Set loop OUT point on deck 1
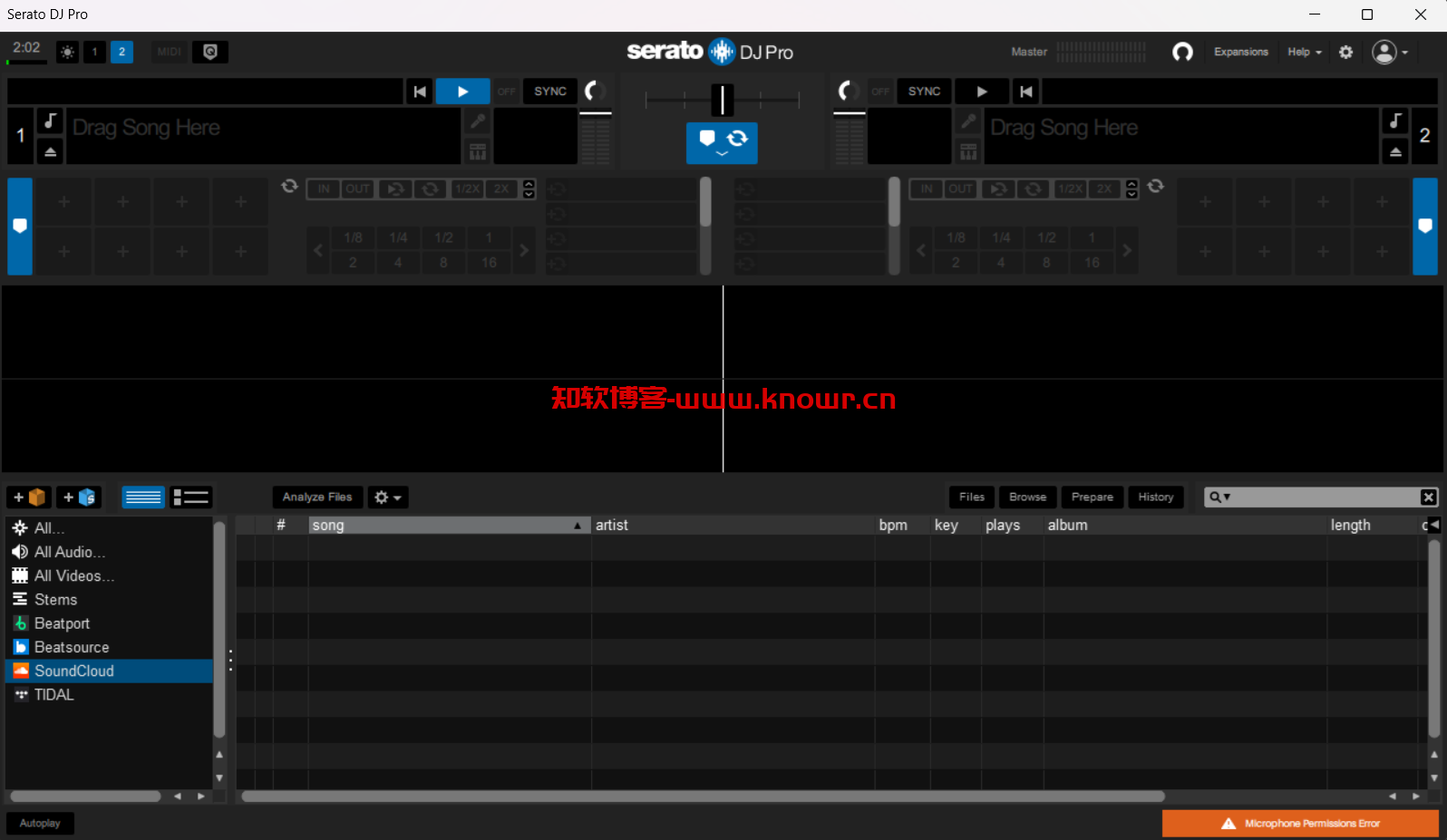Viewport: 1447px width, 840px height. 358,188
